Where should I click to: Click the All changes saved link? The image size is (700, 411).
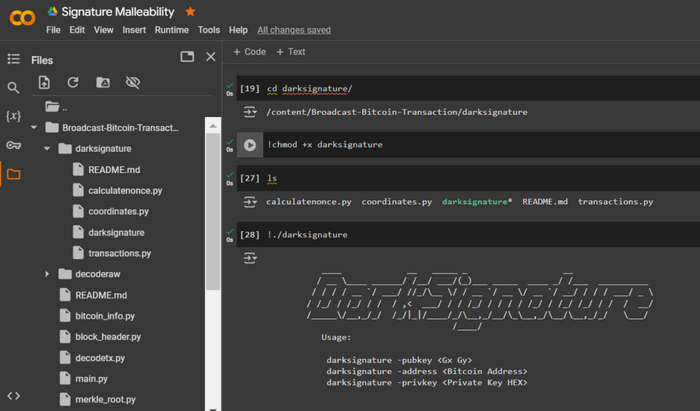tap(293, 30)
